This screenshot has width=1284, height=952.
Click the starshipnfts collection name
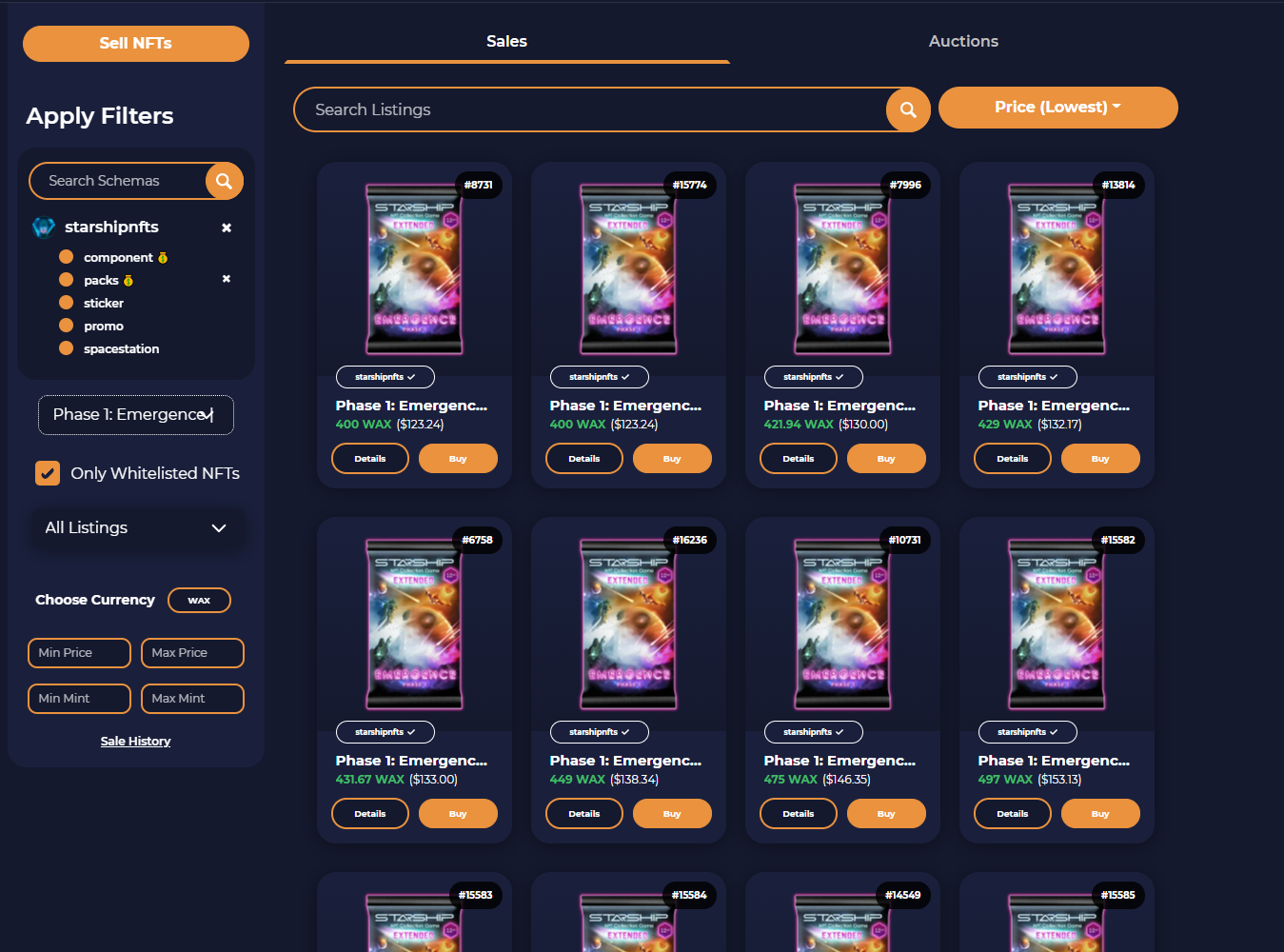[111, 228]
